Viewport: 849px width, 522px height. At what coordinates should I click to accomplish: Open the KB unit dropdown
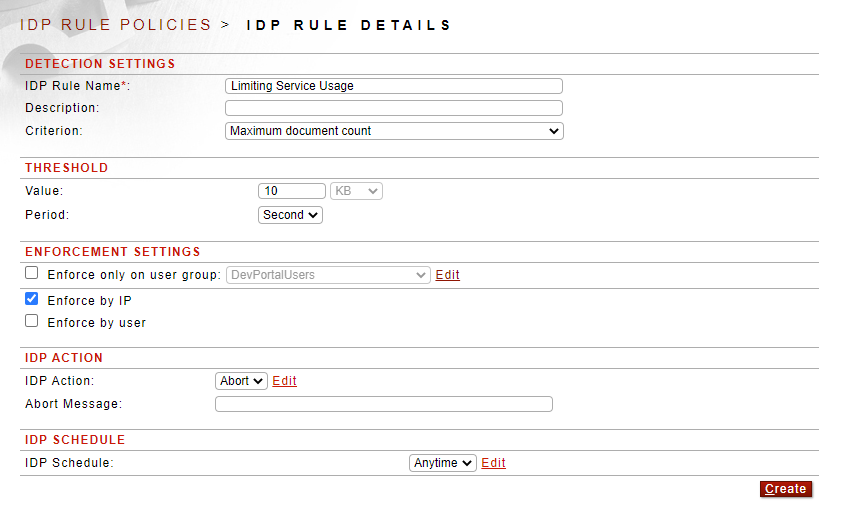[356, 191]
